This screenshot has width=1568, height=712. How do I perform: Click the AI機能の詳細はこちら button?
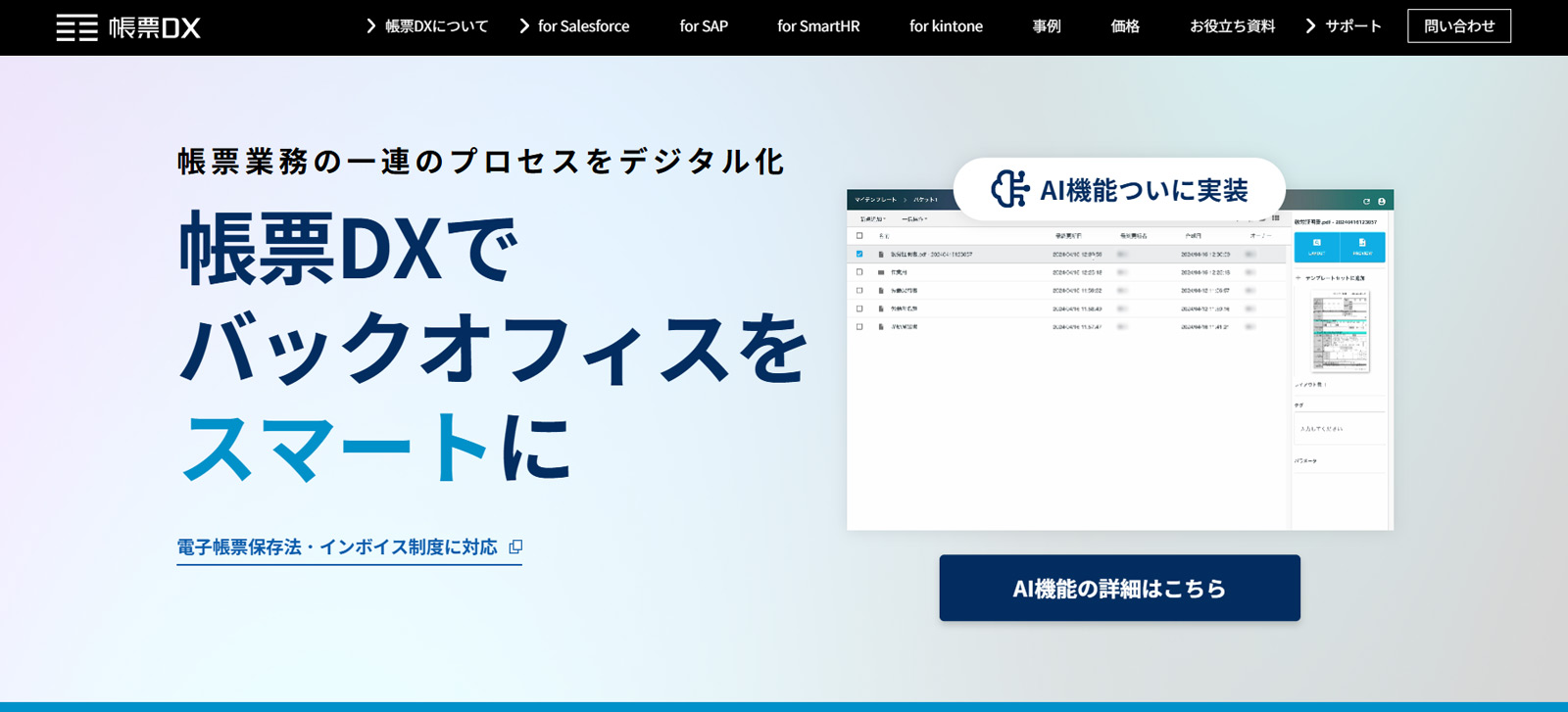click(1119, 588)
